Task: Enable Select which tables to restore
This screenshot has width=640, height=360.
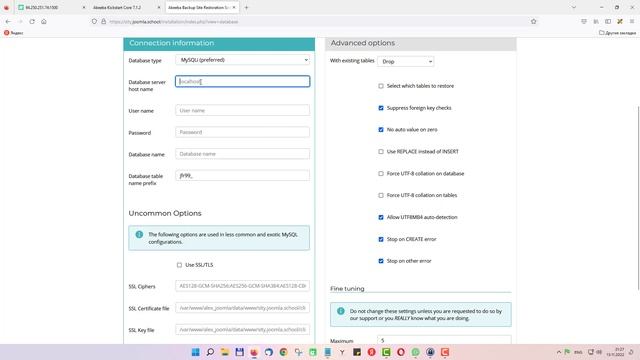Action: 381,86
